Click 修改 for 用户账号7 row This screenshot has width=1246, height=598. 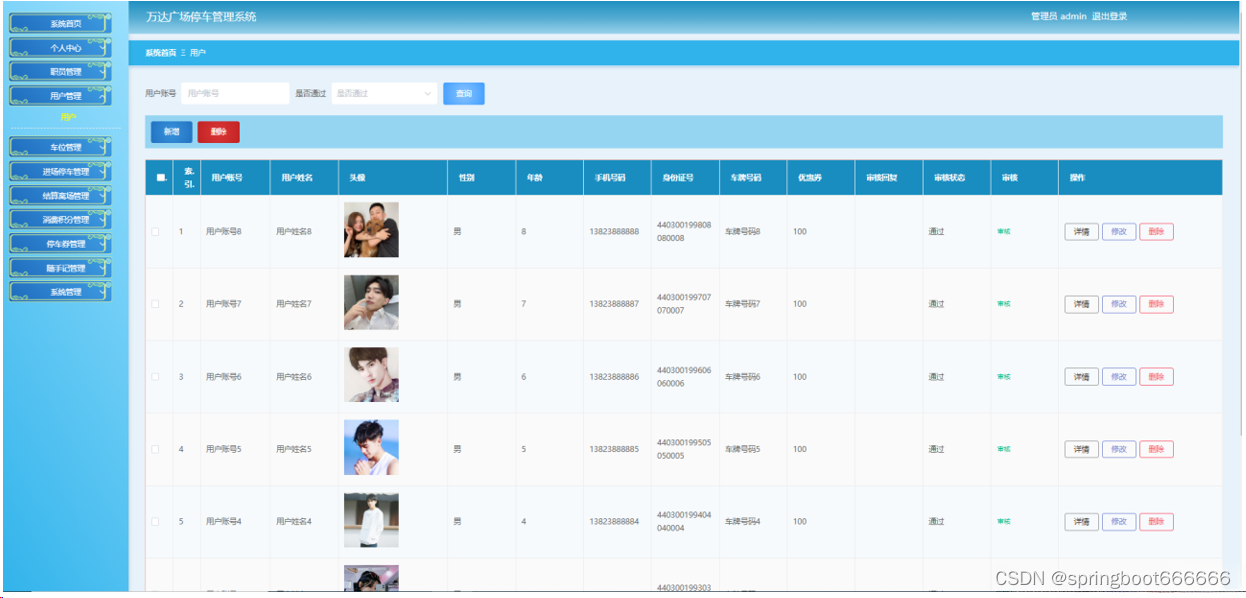[1119, 304]
